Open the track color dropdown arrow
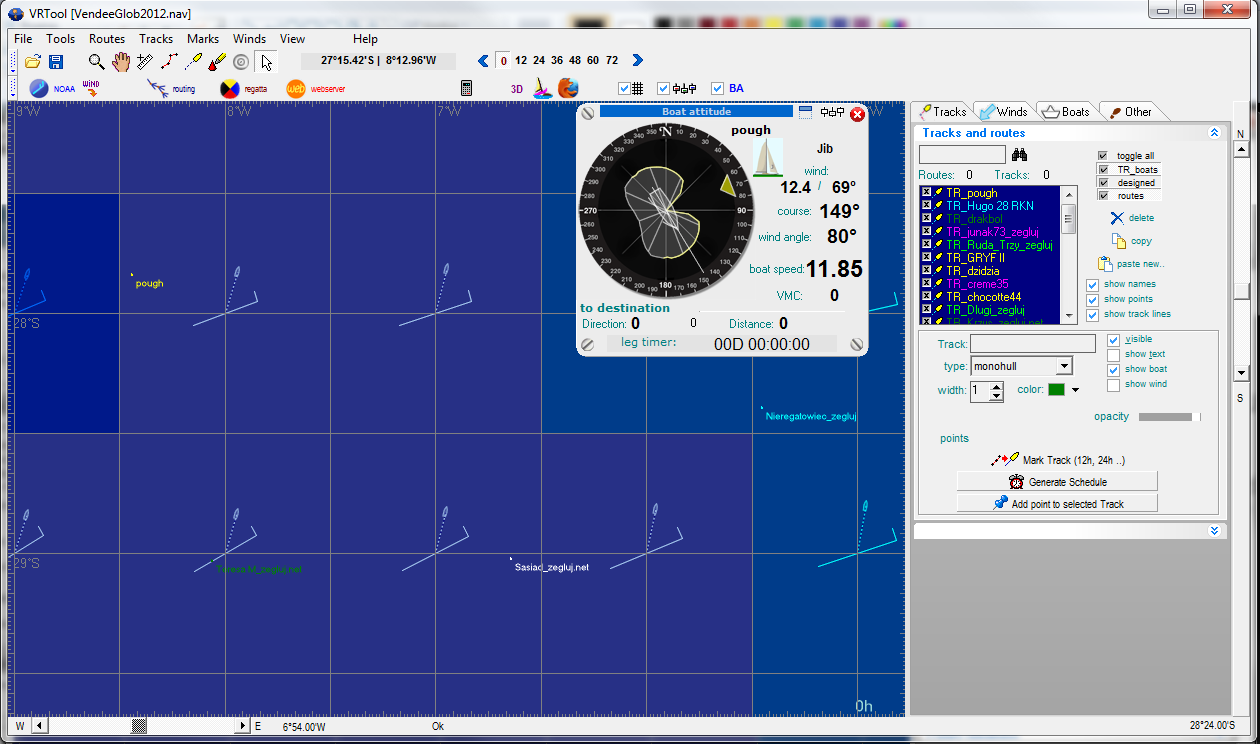 [1076, 390]
